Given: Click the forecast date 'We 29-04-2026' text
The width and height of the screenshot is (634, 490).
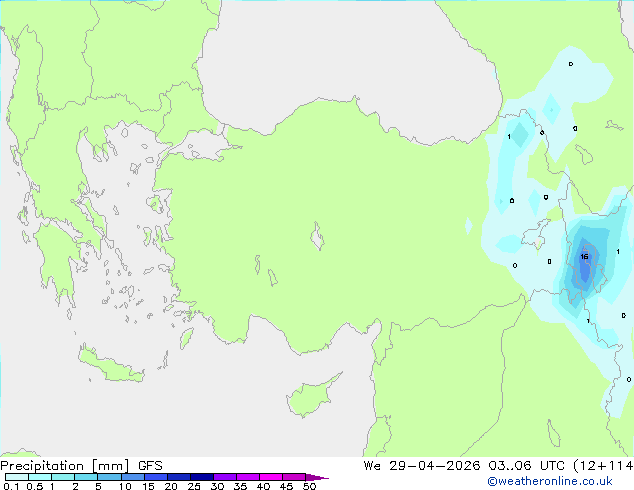Looking at the screenshot, I should (x=422, y=465).
